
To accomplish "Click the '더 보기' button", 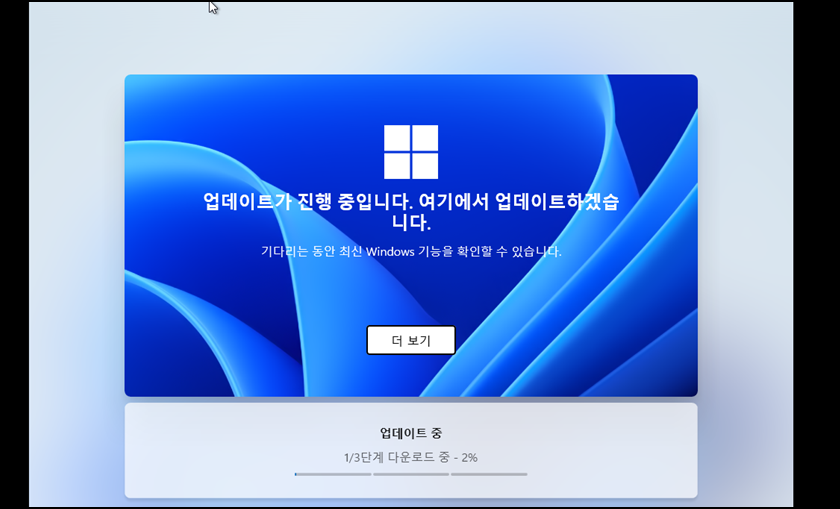I will tap(411, 340).
